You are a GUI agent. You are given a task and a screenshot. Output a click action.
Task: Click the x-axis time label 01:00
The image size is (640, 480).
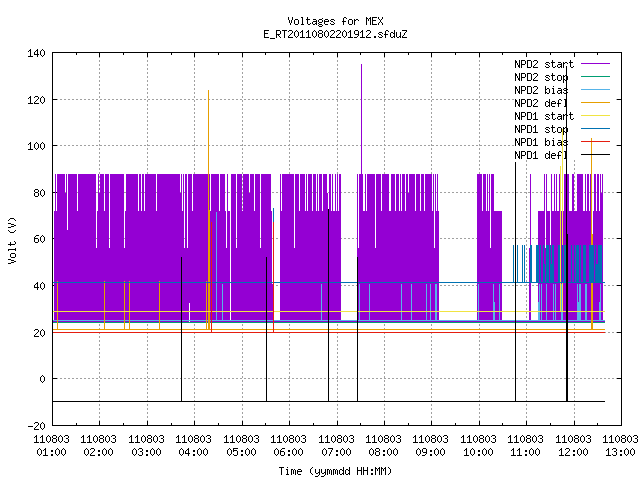tap(51, 452)
